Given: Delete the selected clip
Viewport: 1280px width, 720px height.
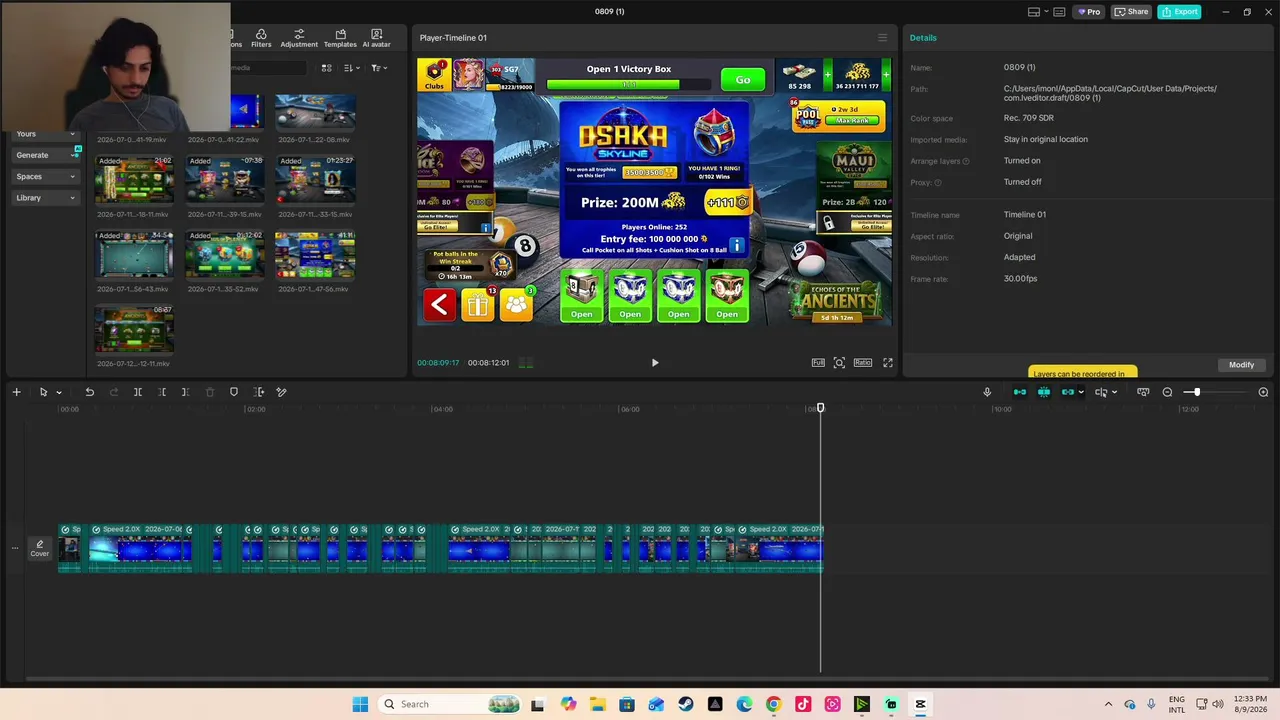Looking at the screenshot, I should coord(210,392).
